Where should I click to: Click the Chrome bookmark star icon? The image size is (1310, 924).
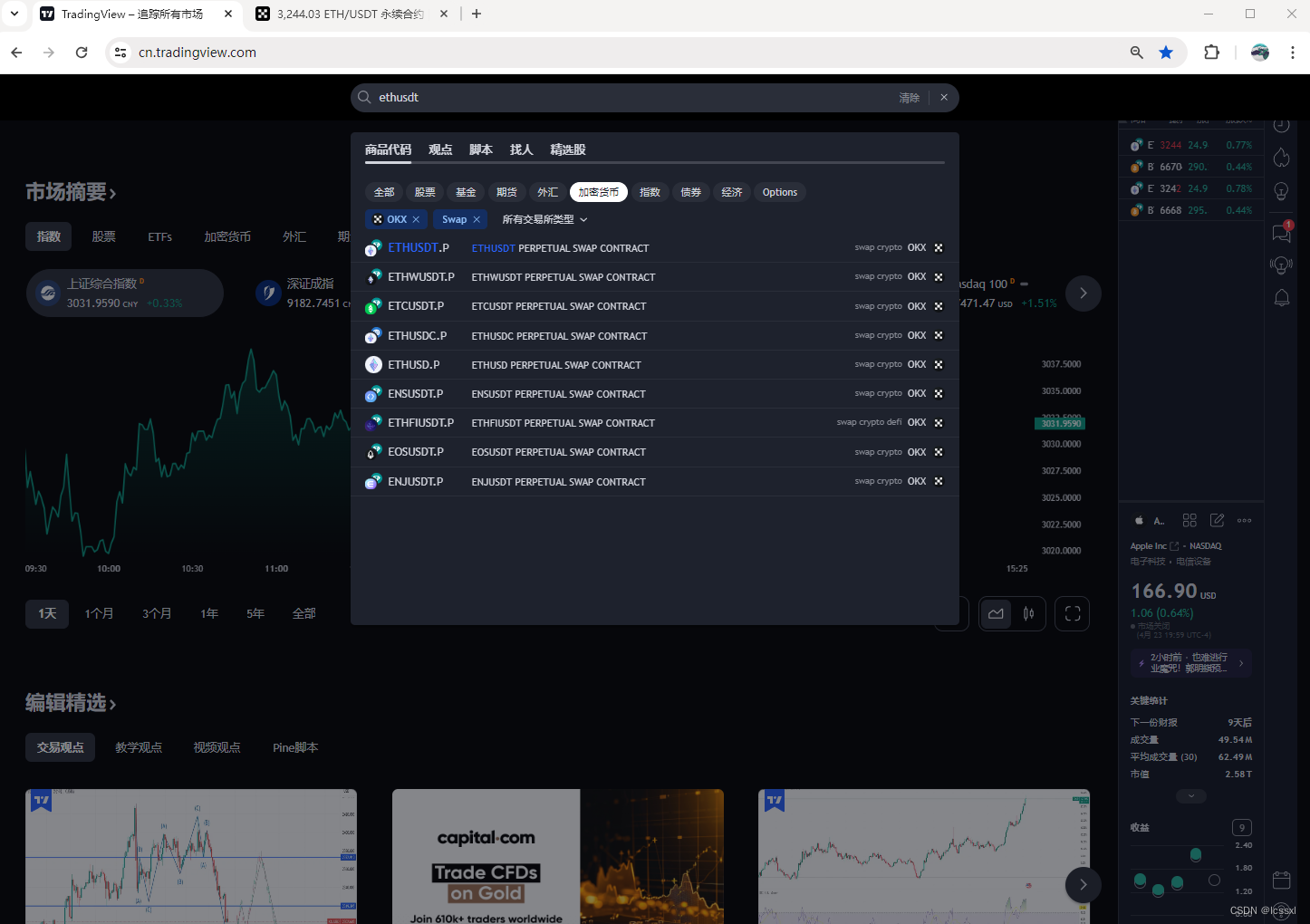[x=1166, y=53]
